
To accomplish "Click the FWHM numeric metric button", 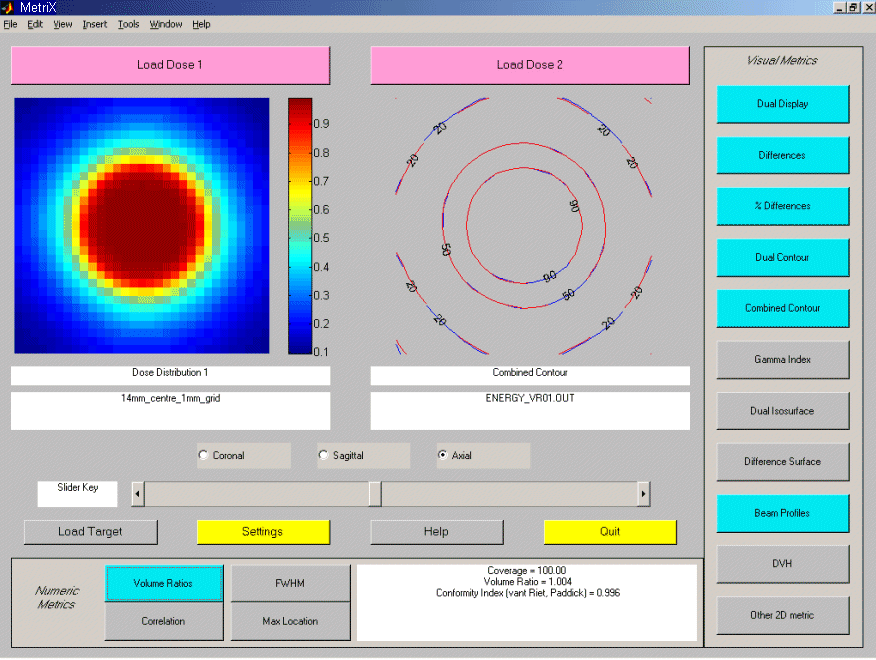I will pyautogui.click(x=290, y=583).
